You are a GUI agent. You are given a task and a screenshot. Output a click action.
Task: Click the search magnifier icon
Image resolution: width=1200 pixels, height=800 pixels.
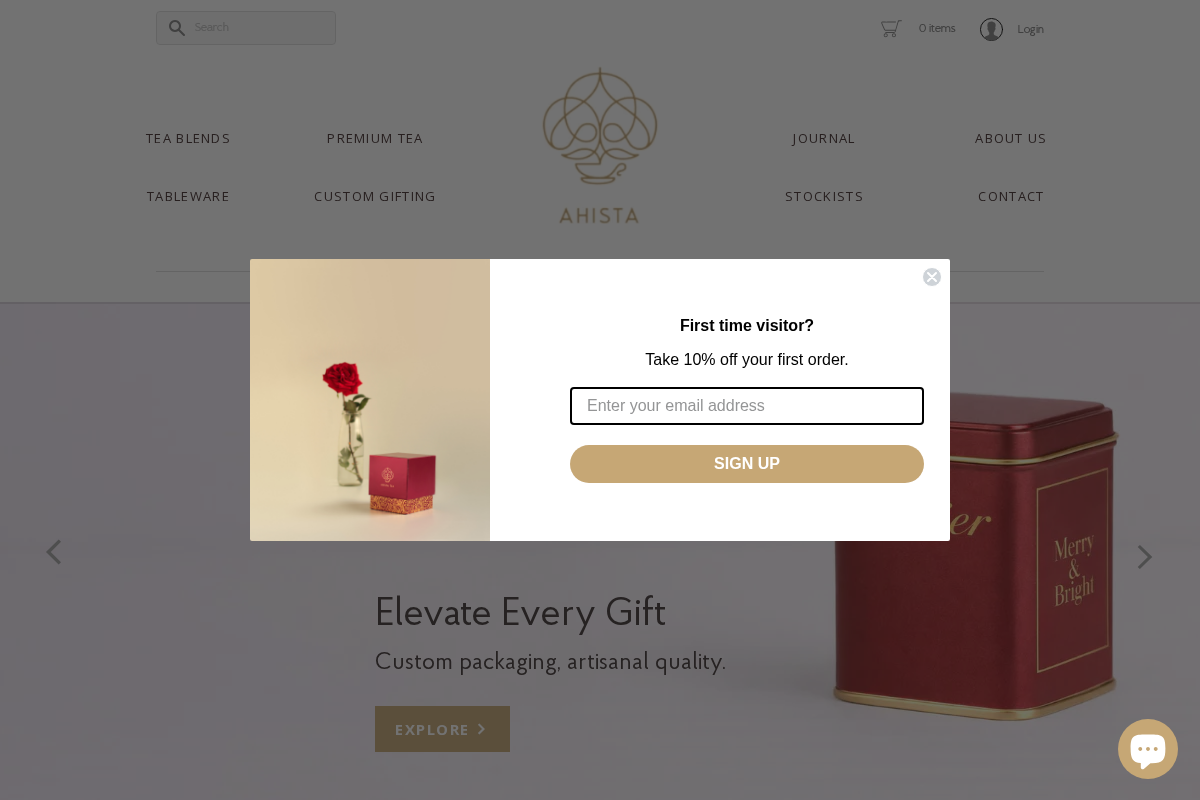pos(177,28)
